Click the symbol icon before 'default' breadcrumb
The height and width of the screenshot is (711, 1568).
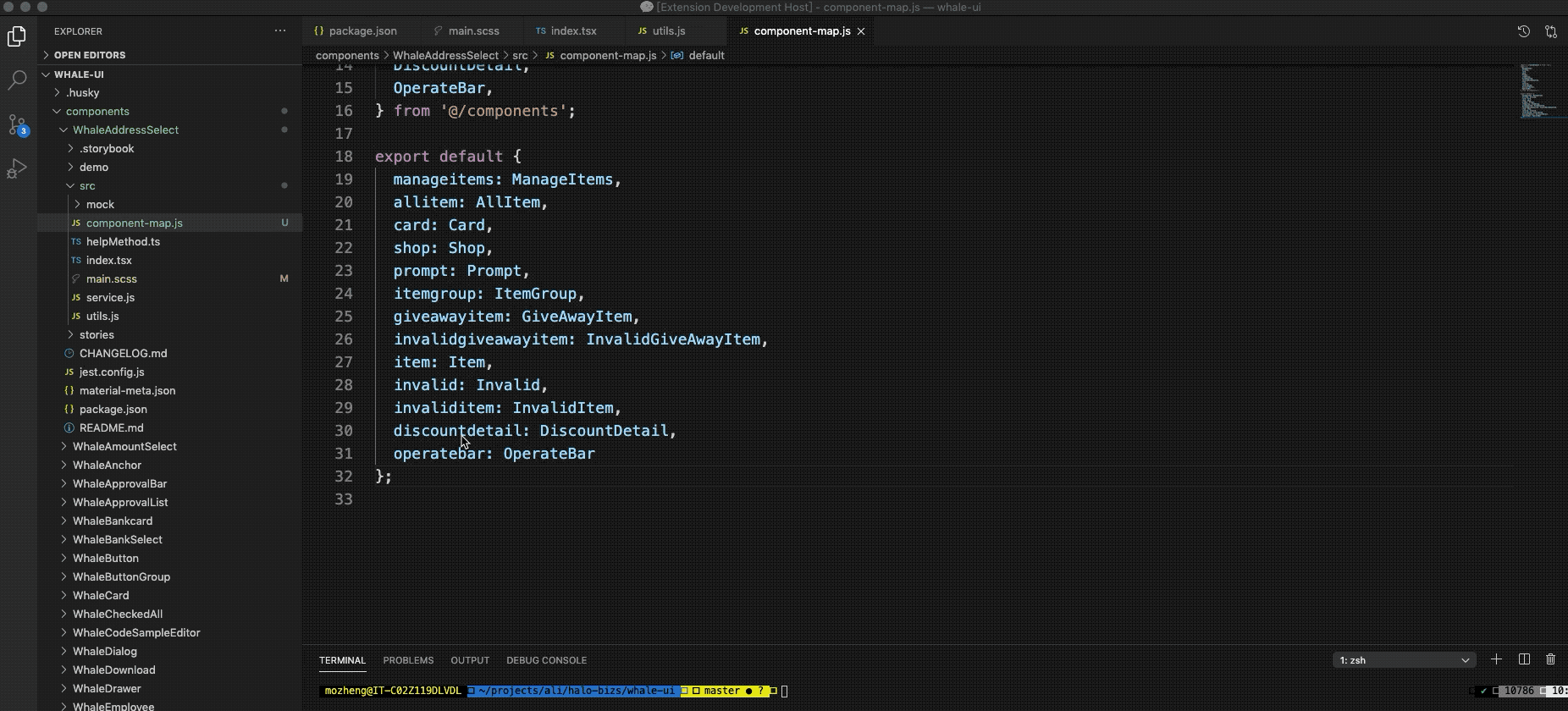[x=677, y=55]
